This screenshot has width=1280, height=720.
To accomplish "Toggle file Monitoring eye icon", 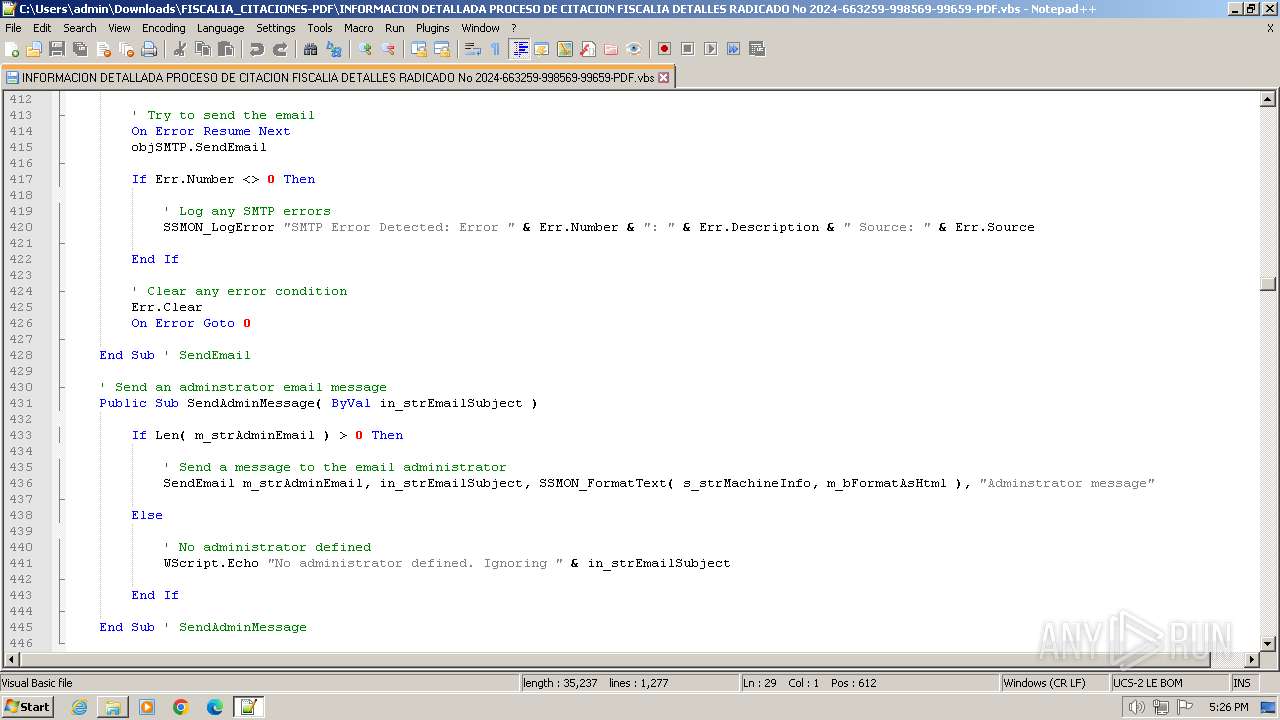I will tap(634, 49).
